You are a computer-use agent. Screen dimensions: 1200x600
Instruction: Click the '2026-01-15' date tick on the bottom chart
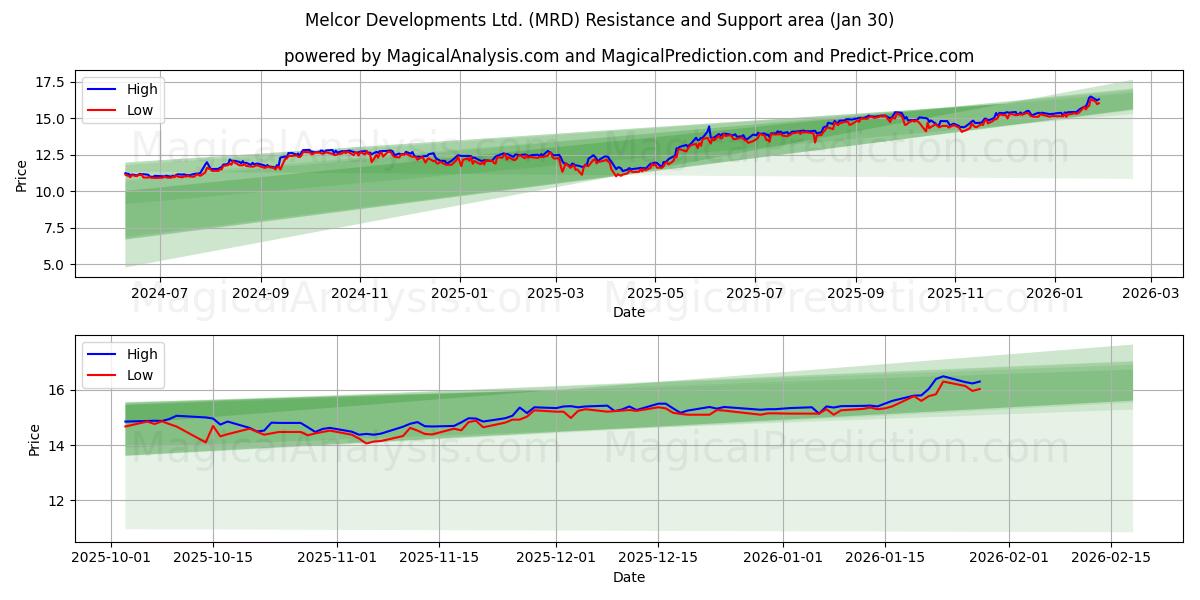884,560
